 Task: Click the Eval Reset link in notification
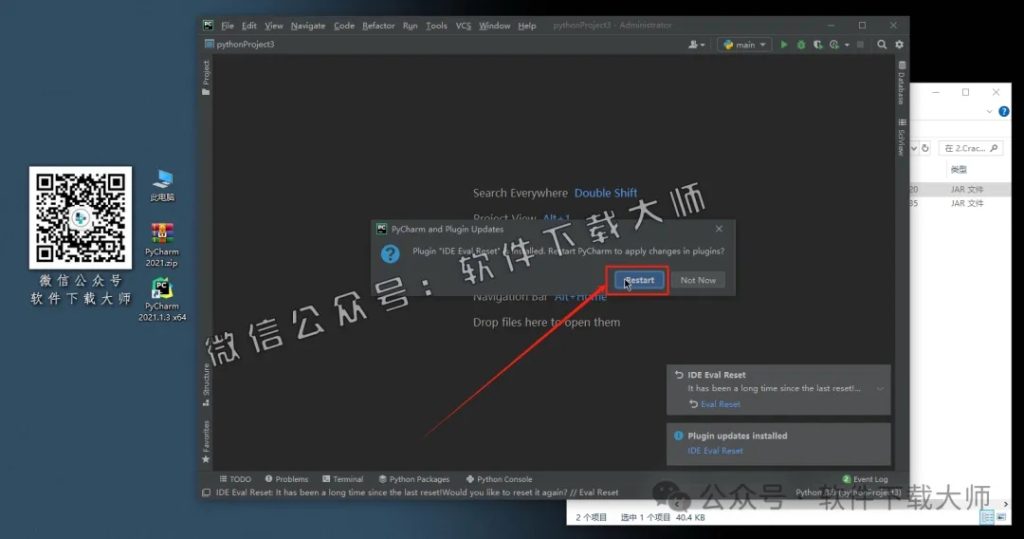point(720,404)
